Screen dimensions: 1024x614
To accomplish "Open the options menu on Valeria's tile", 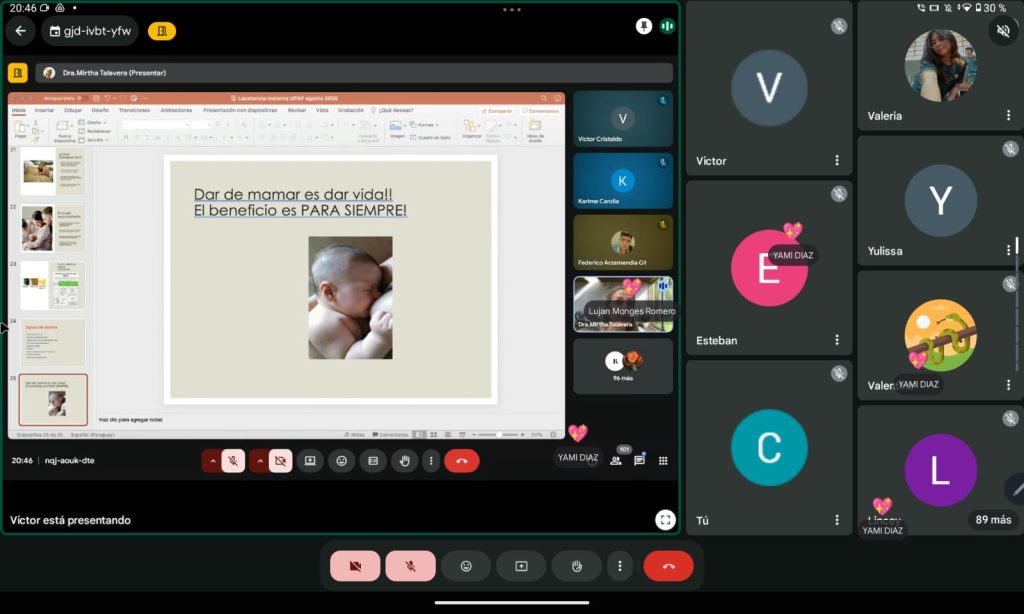I will click(1008, 116).
